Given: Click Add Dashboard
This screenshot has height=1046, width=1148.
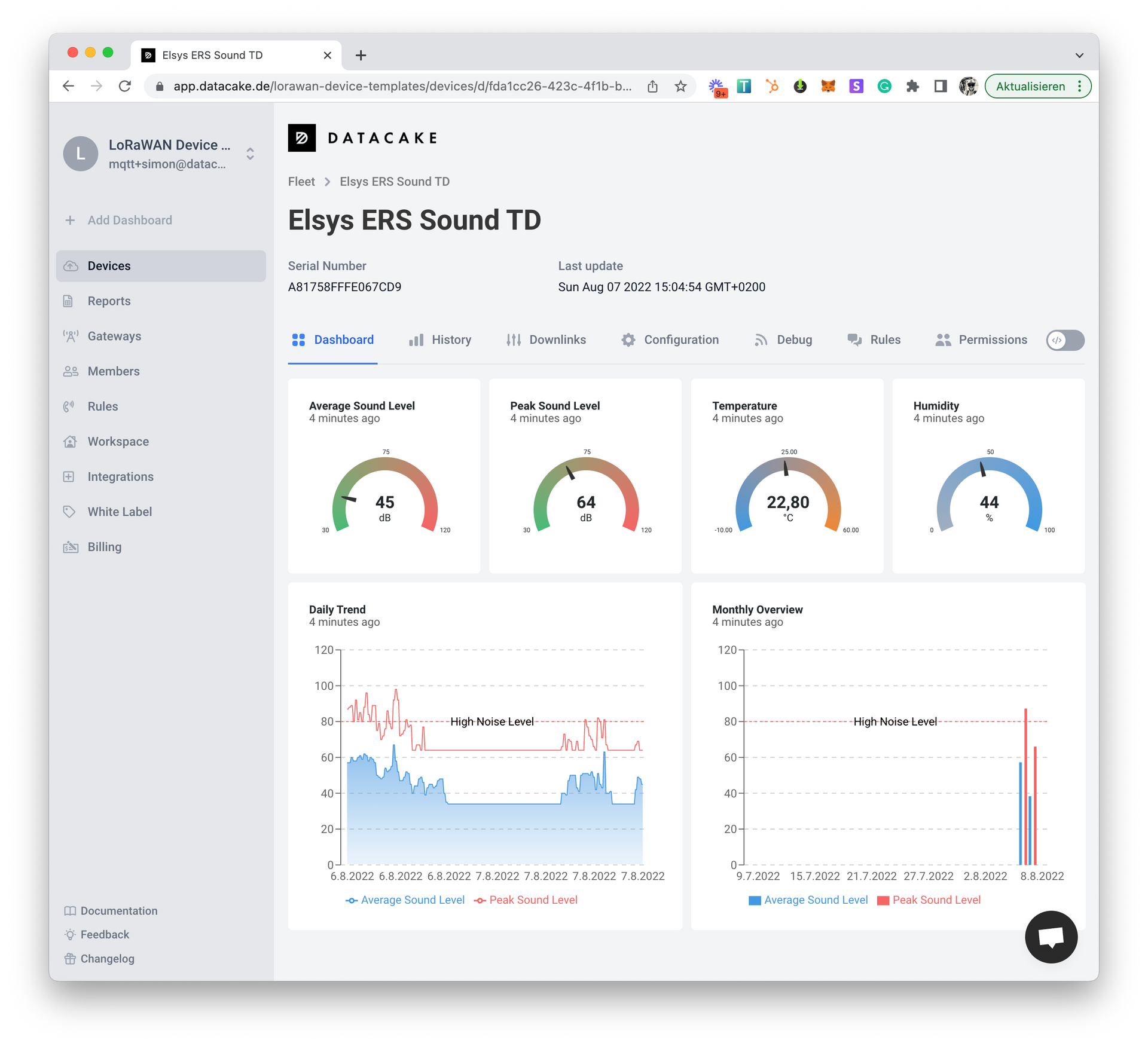Looking at the screenshot, I should [x=129, y=220].
